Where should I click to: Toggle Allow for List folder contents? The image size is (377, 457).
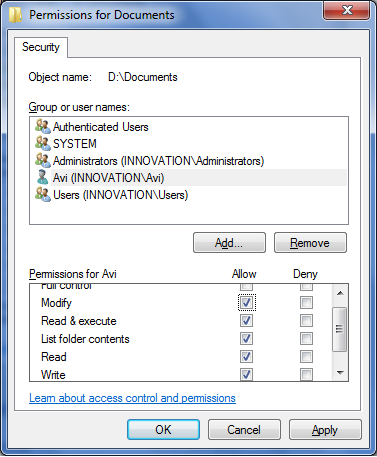246,339
